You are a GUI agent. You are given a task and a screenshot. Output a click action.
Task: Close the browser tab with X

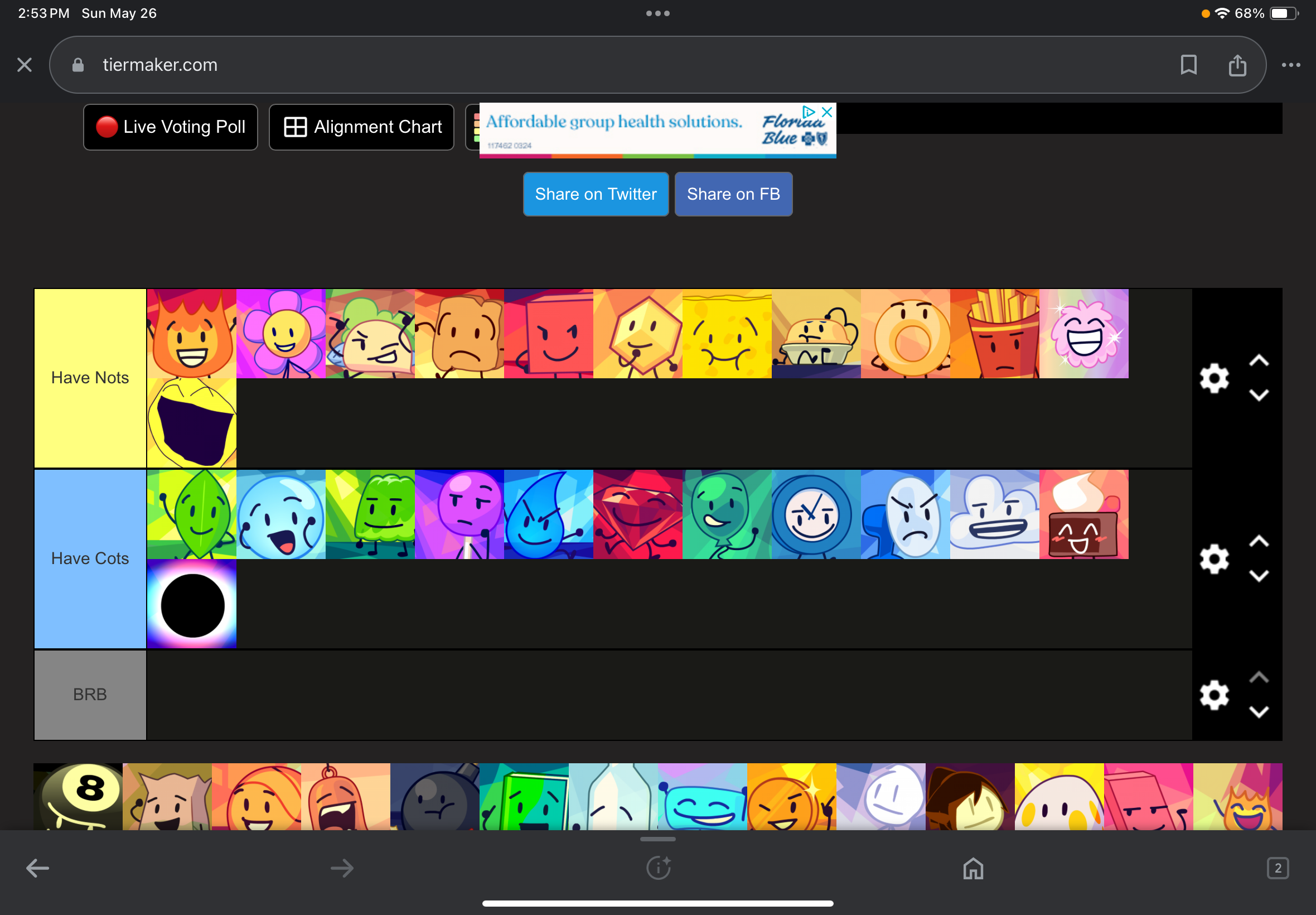[25, 65]
